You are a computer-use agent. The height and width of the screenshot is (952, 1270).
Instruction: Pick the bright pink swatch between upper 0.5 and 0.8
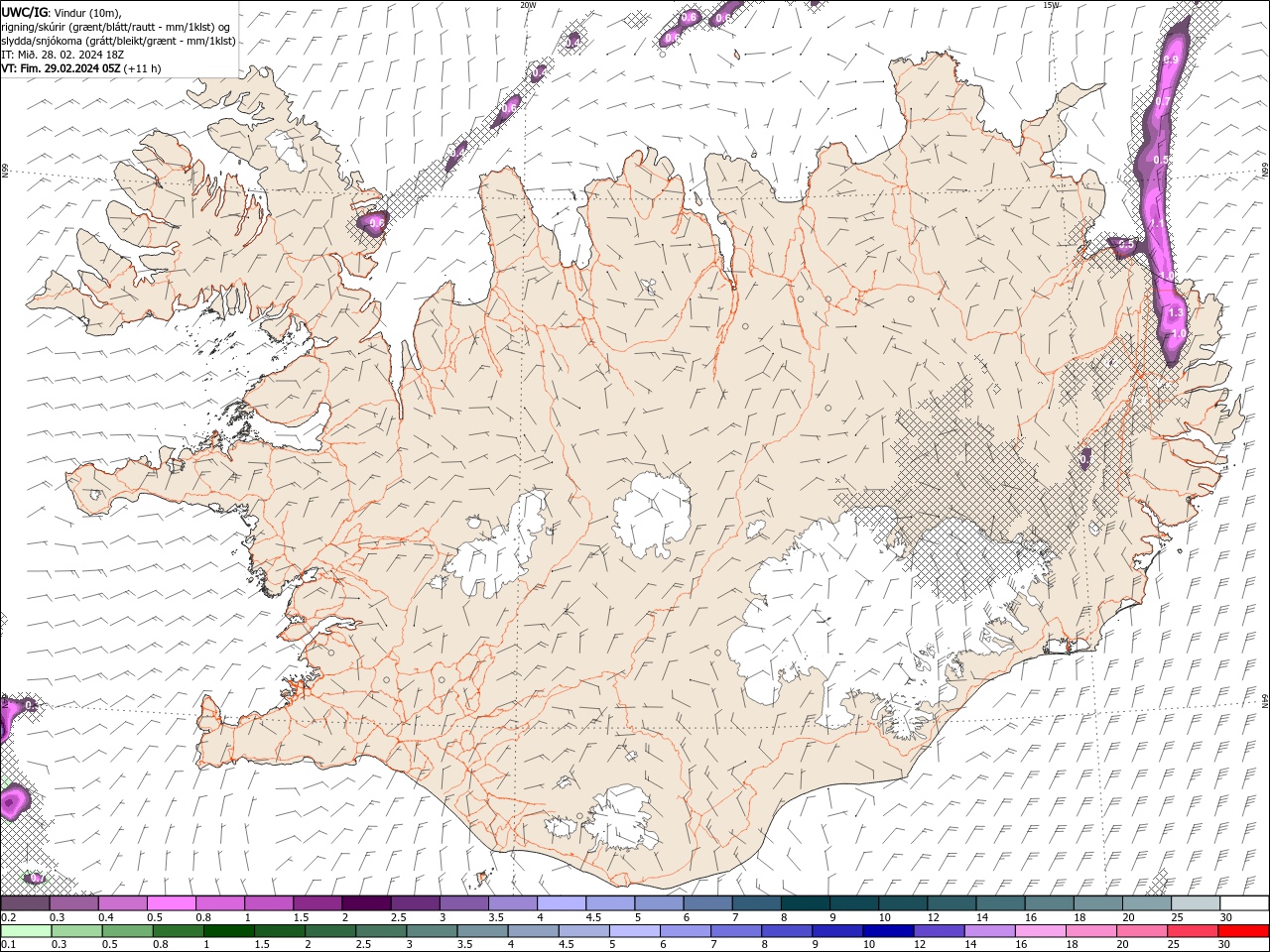[x=171, y=903]
